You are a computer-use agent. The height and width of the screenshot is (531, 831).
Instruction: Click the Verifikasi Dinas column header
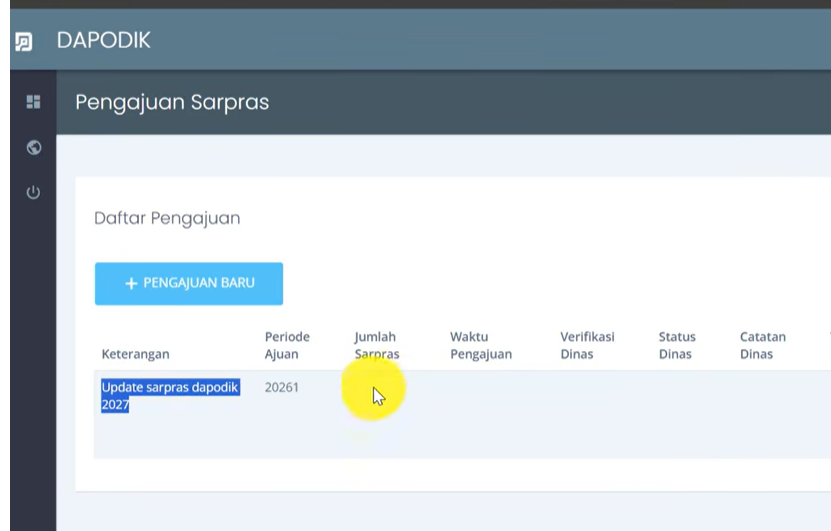pyautogui.click(x=587, y=346)
